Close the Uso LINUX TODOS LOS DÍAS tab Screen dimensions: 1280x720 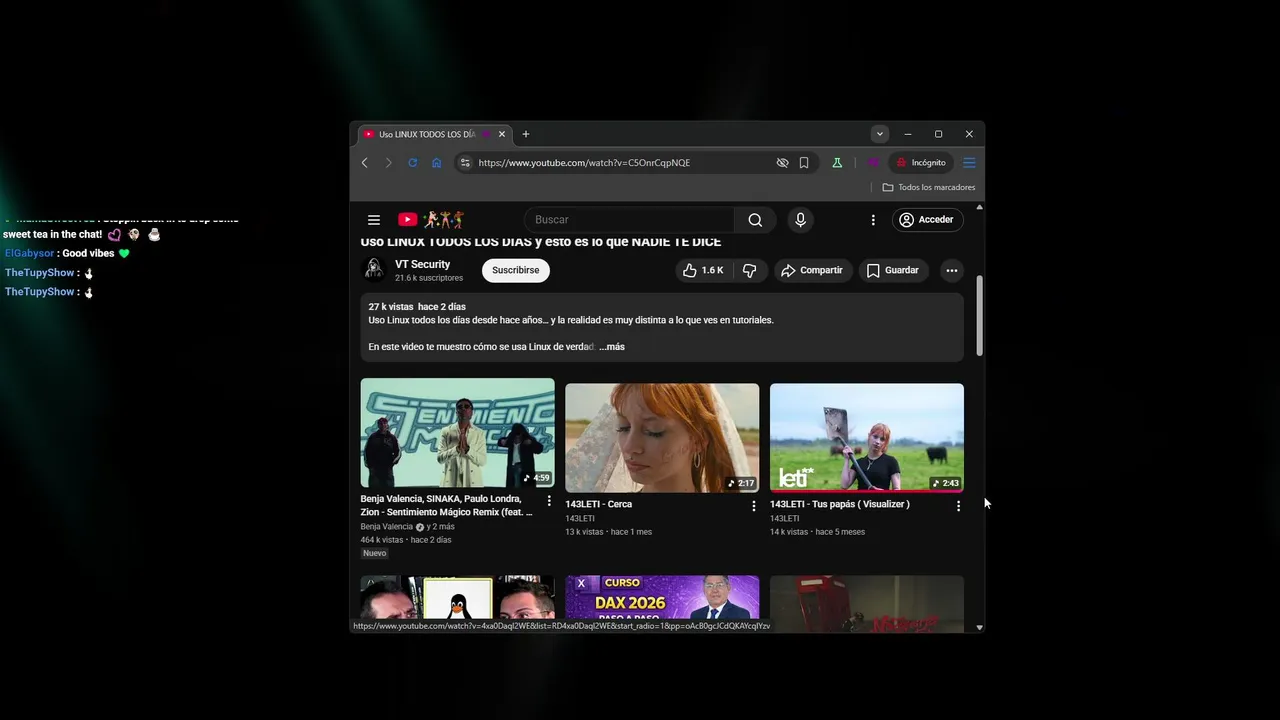(x=502, y=134)
